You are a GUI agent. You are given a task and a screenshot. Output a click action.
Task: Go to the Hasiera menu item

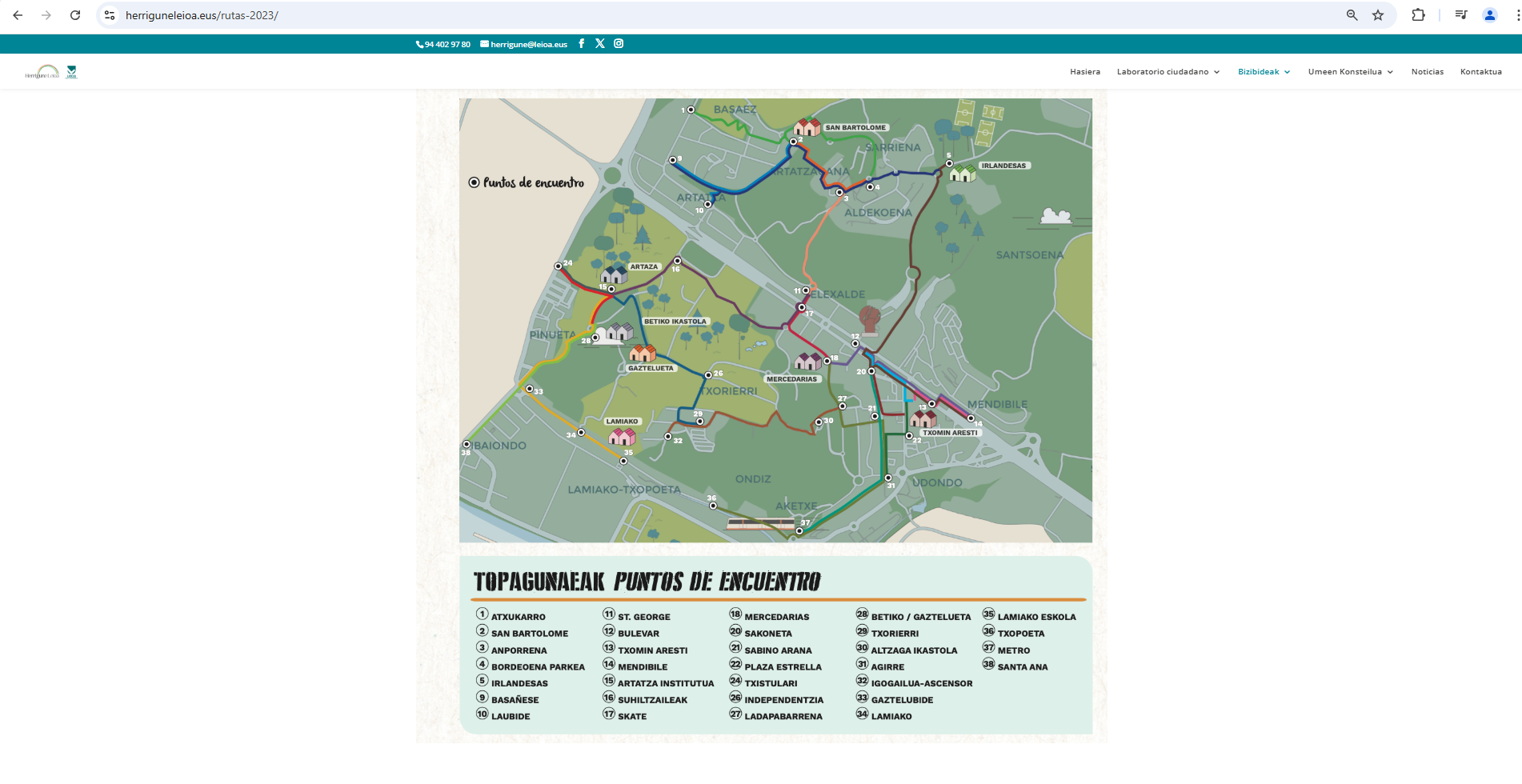click(1085, 72)
